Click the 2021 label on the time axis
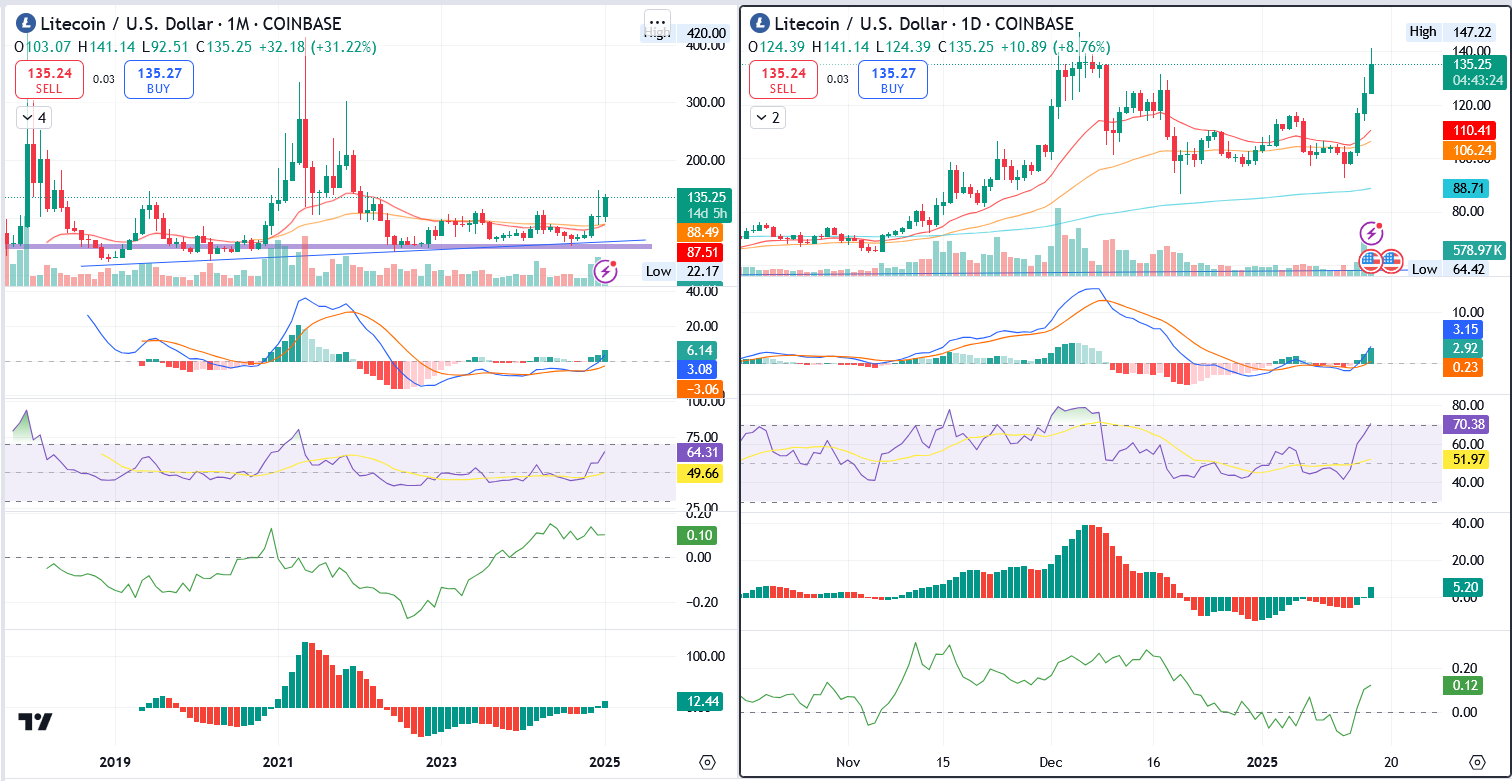1512x781 pixels. point(278,762)
